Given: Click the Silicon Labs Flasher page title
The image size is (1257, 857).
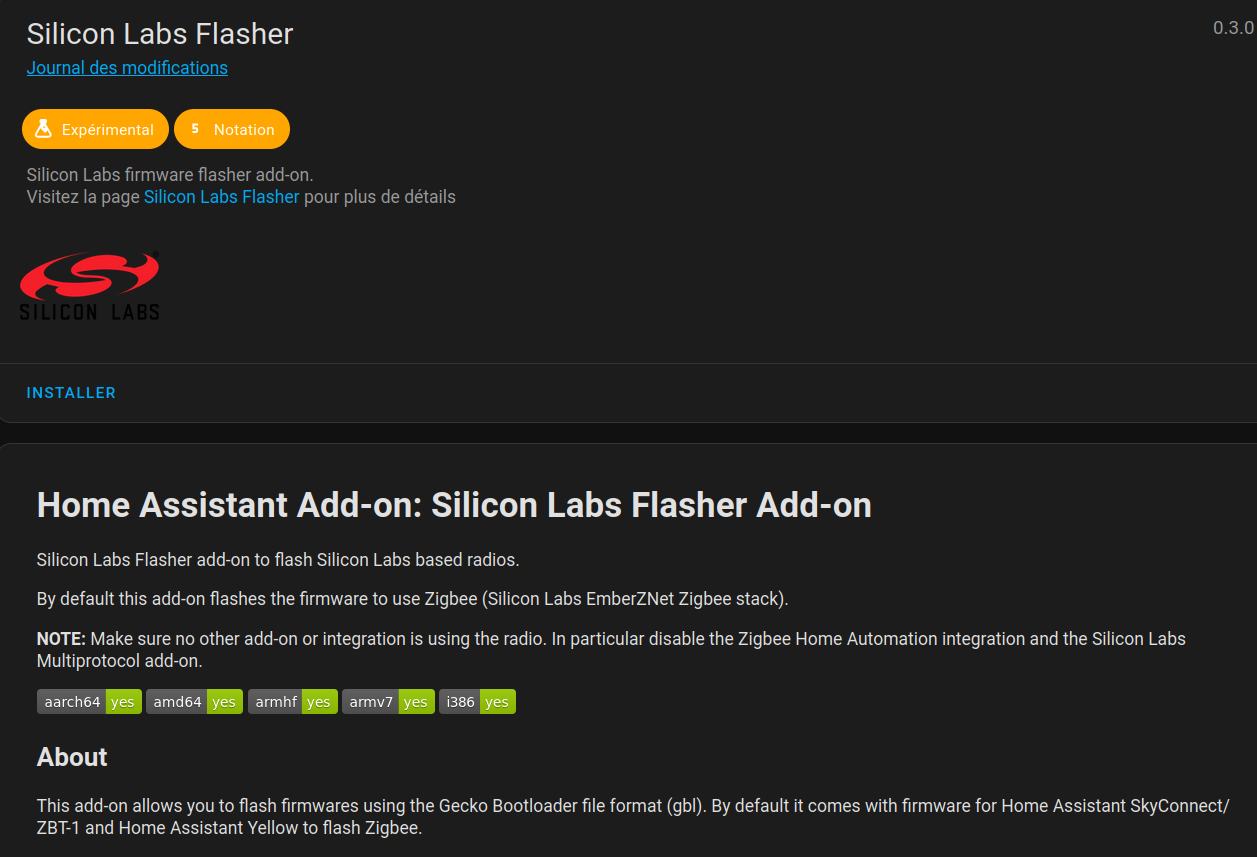Looking at the screenshot, I should 160,34.
